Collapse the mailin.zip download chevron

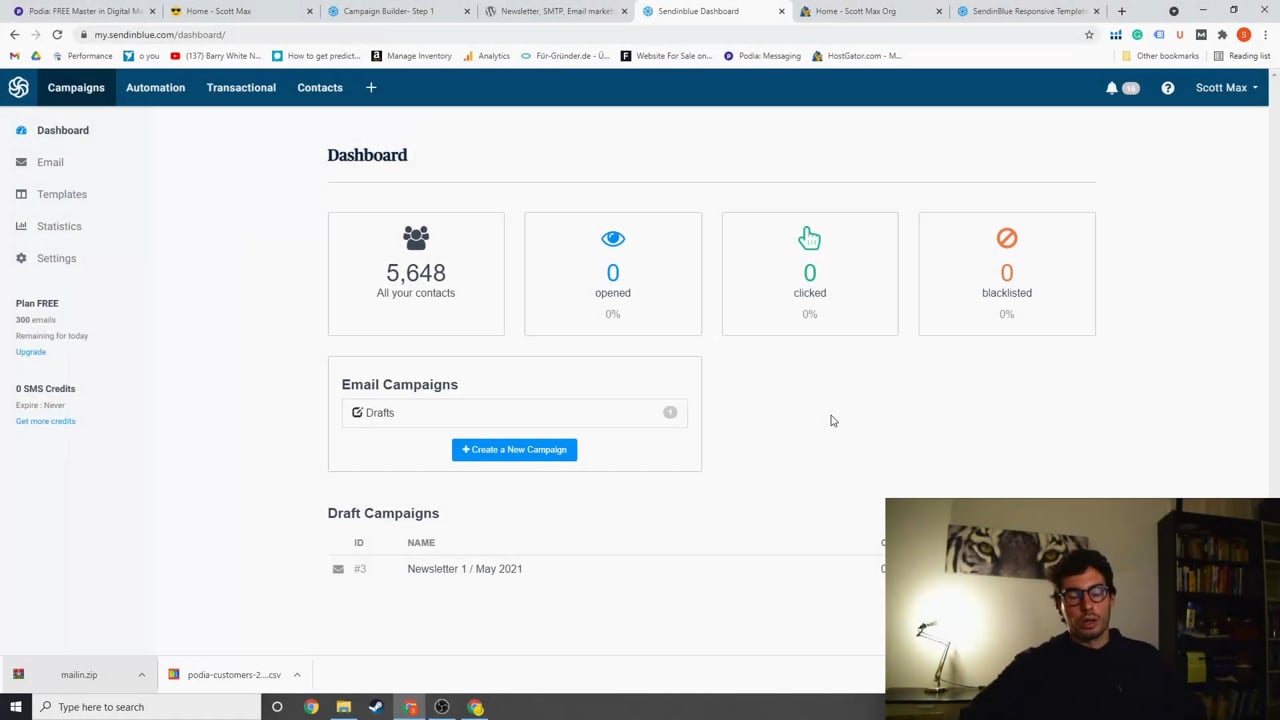(x=141, y=675)
